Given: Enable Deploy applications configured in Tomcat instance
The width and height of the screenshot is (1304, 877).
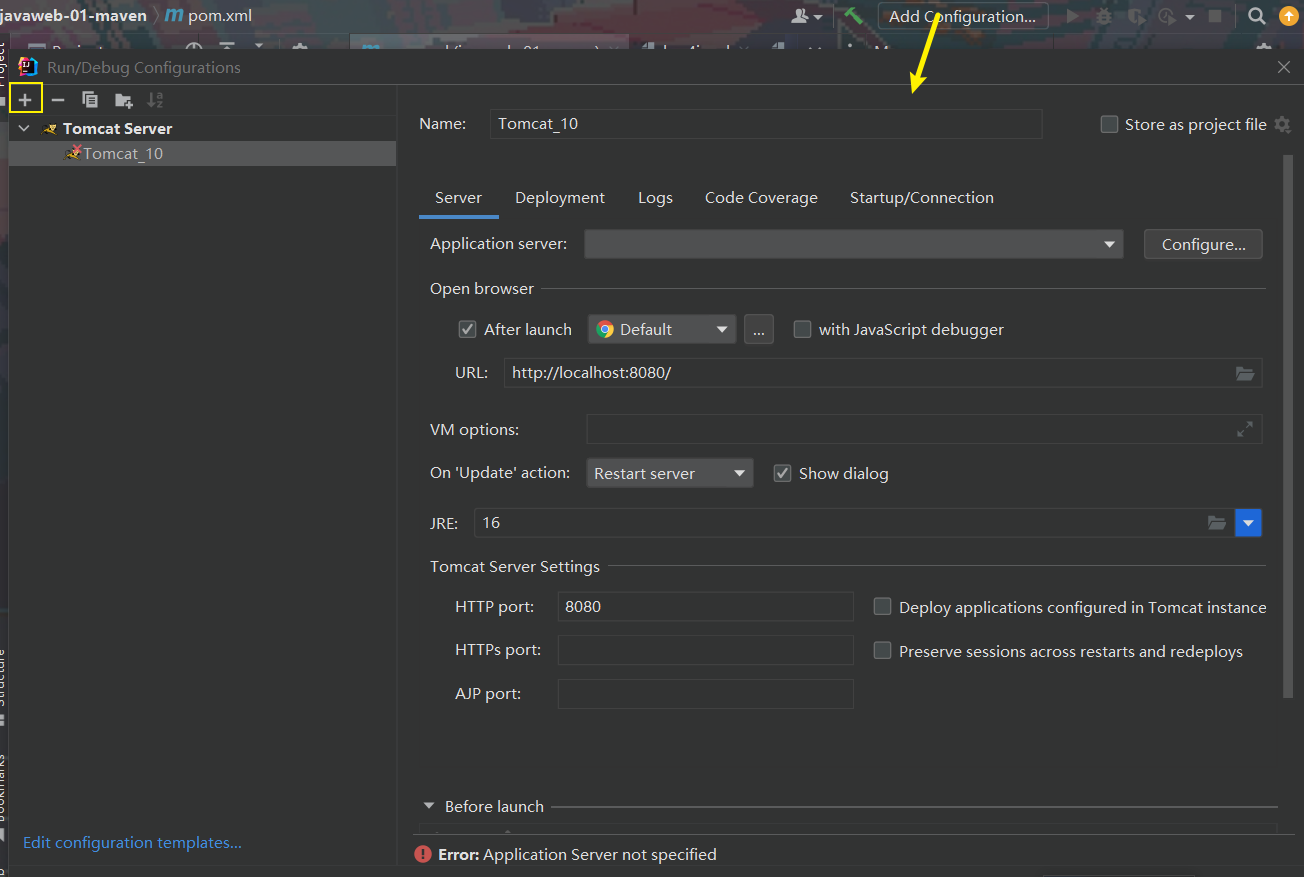Looking at the screenshot, I should pos(882,607).
